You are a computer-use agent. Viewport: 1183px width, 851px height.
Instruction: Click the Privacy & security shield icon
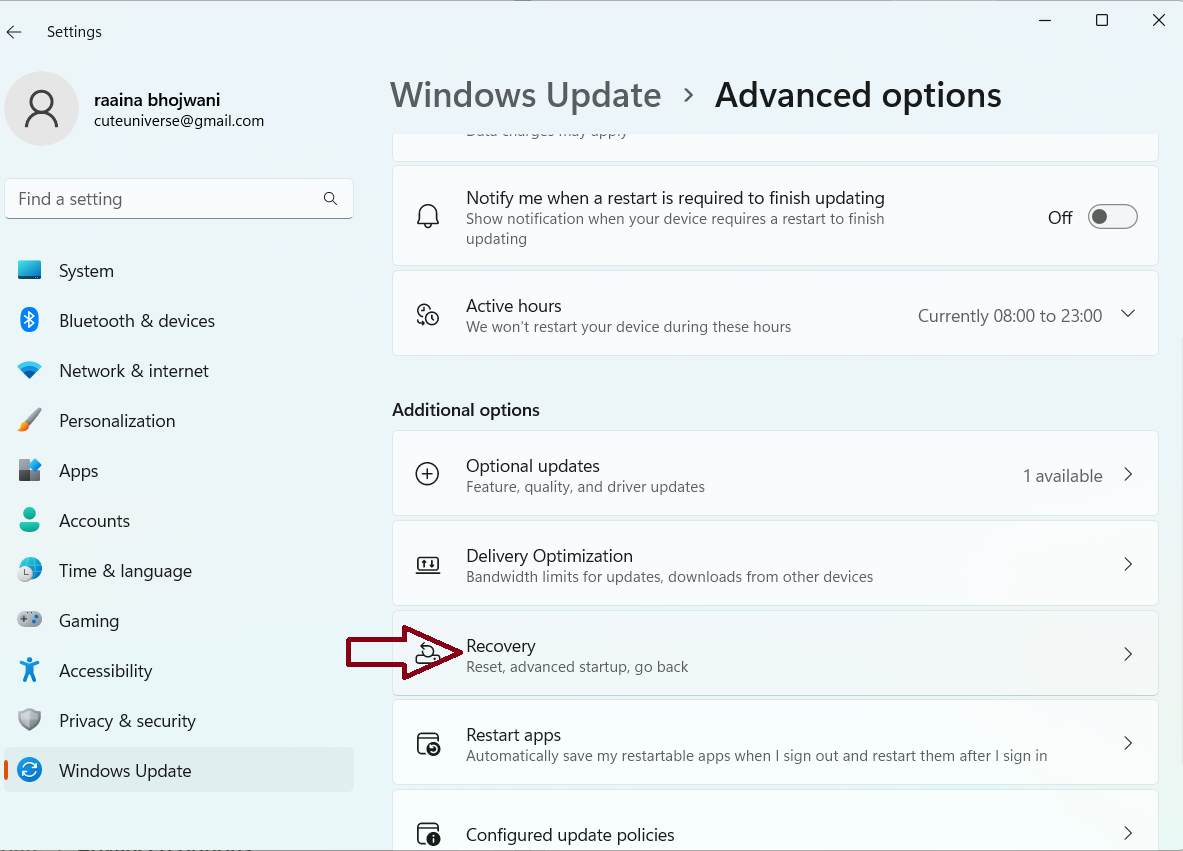click(x=30, y=721)
